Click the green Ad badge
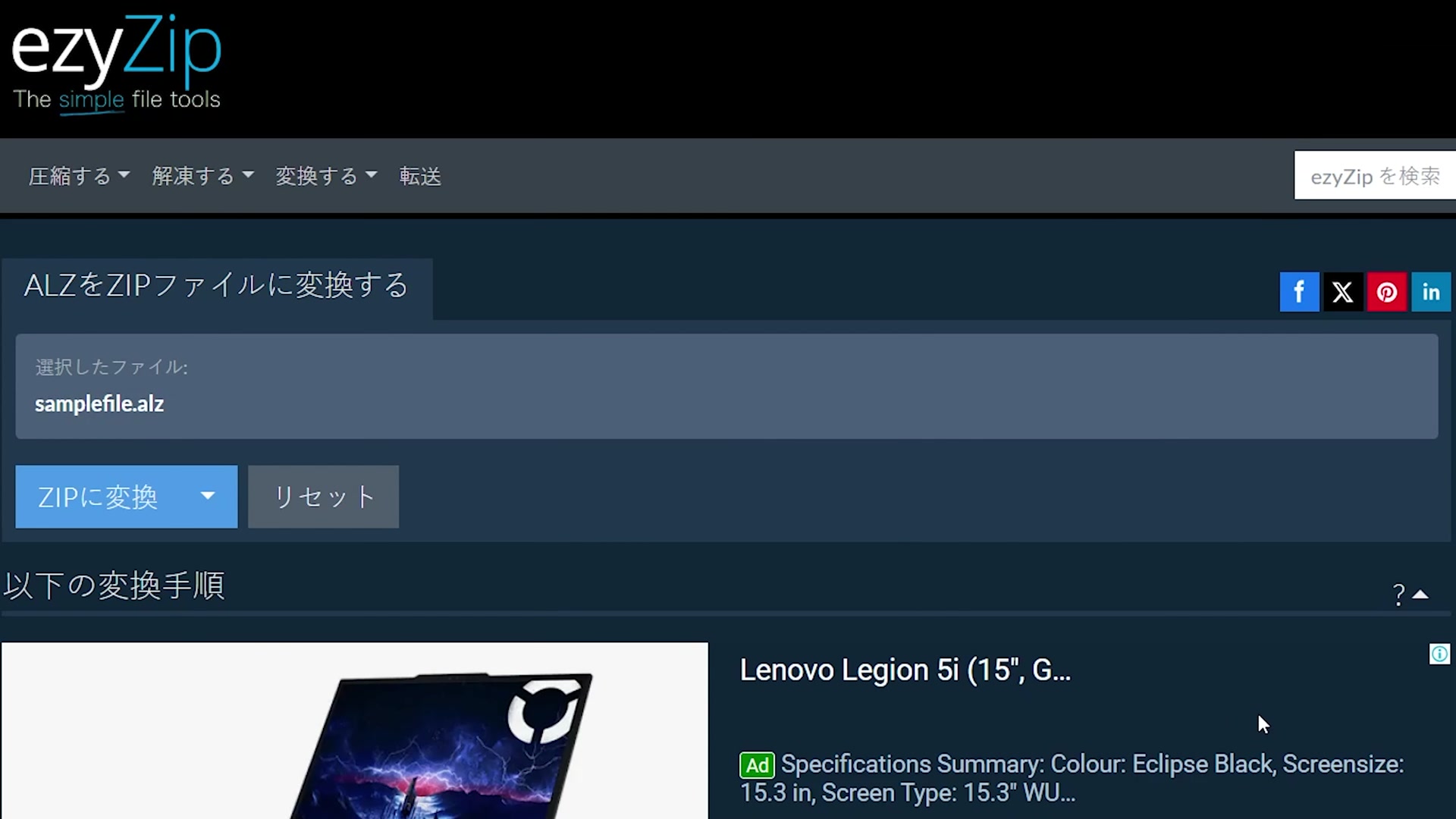Screen dimensions: 1456x819 click(x=757, y=765)
